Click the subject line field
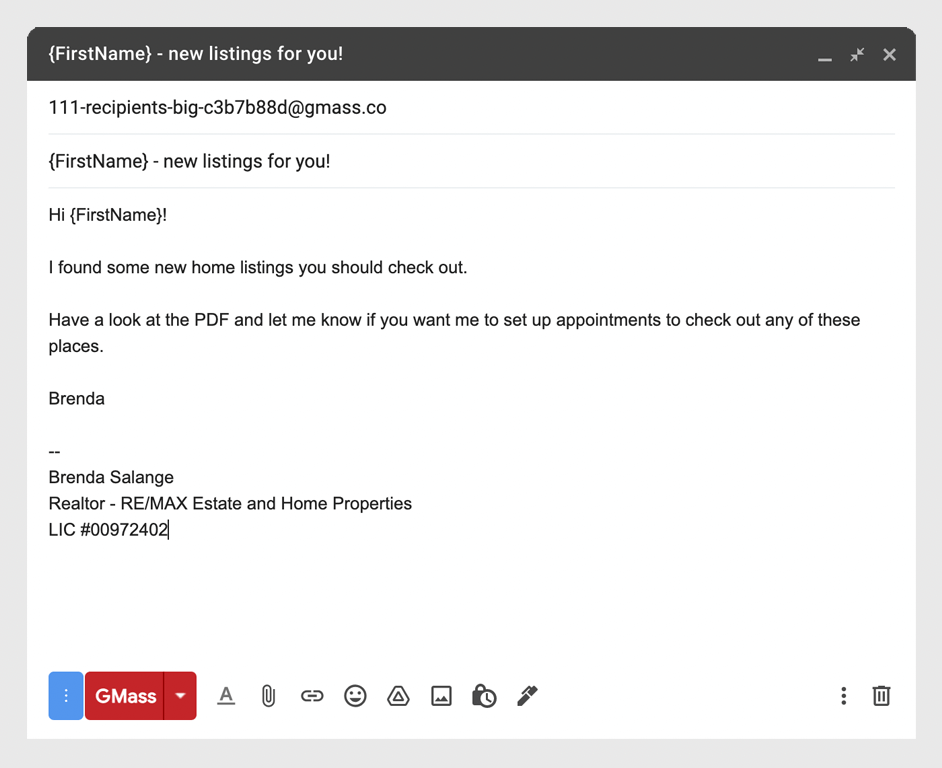Screen dimensions: 942x768 click(x=472, y=161)
